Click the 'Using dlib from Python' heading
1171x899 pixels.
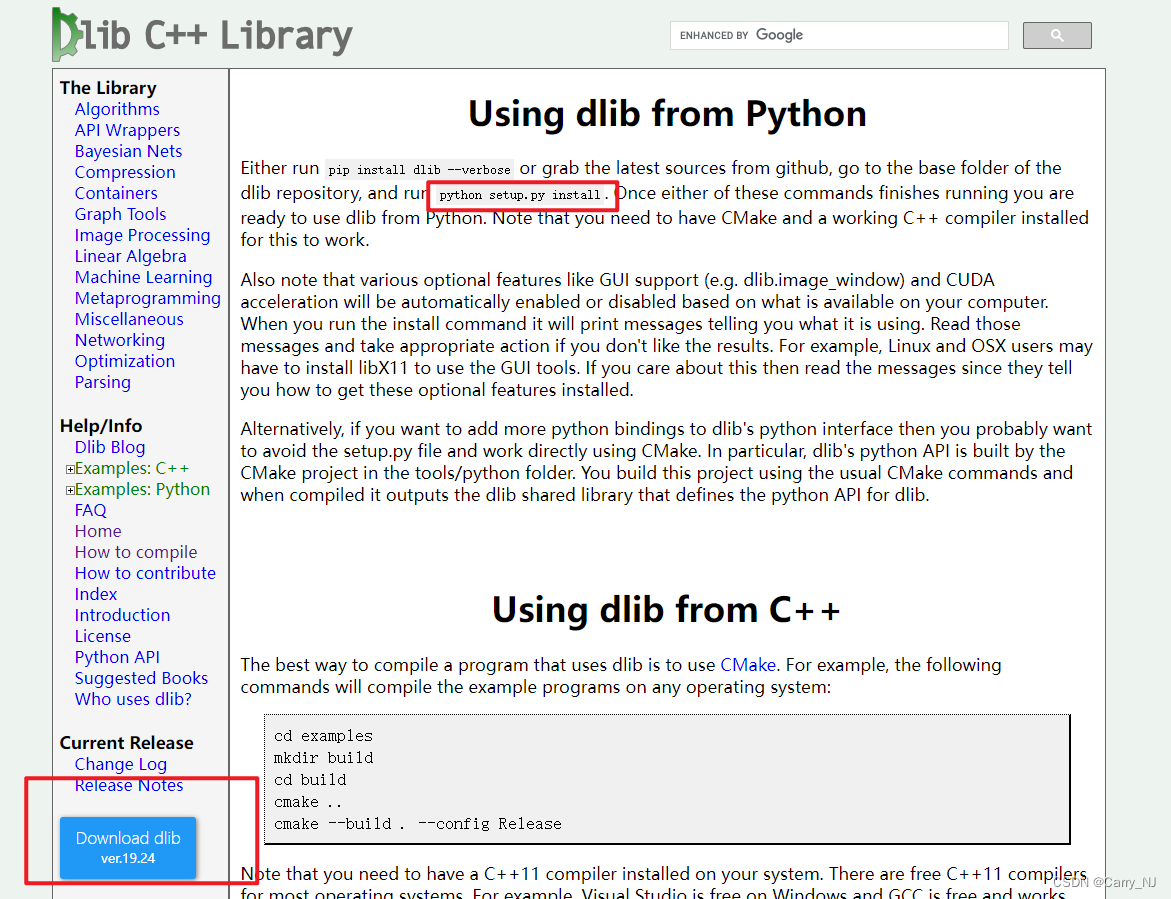(667, 114)
